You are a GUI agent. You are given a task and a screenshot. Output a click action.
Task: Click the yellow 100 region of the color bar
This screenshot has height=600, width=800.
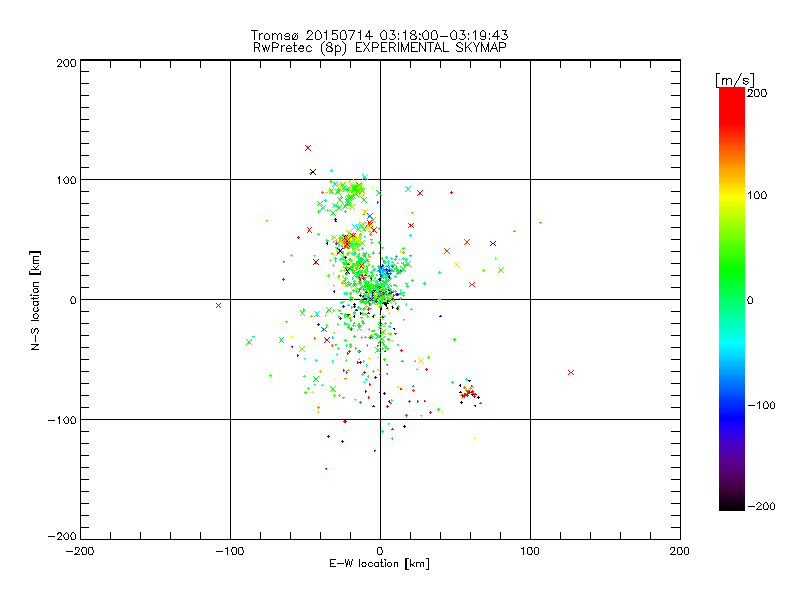pyautogui.click(x=732, y=195)
